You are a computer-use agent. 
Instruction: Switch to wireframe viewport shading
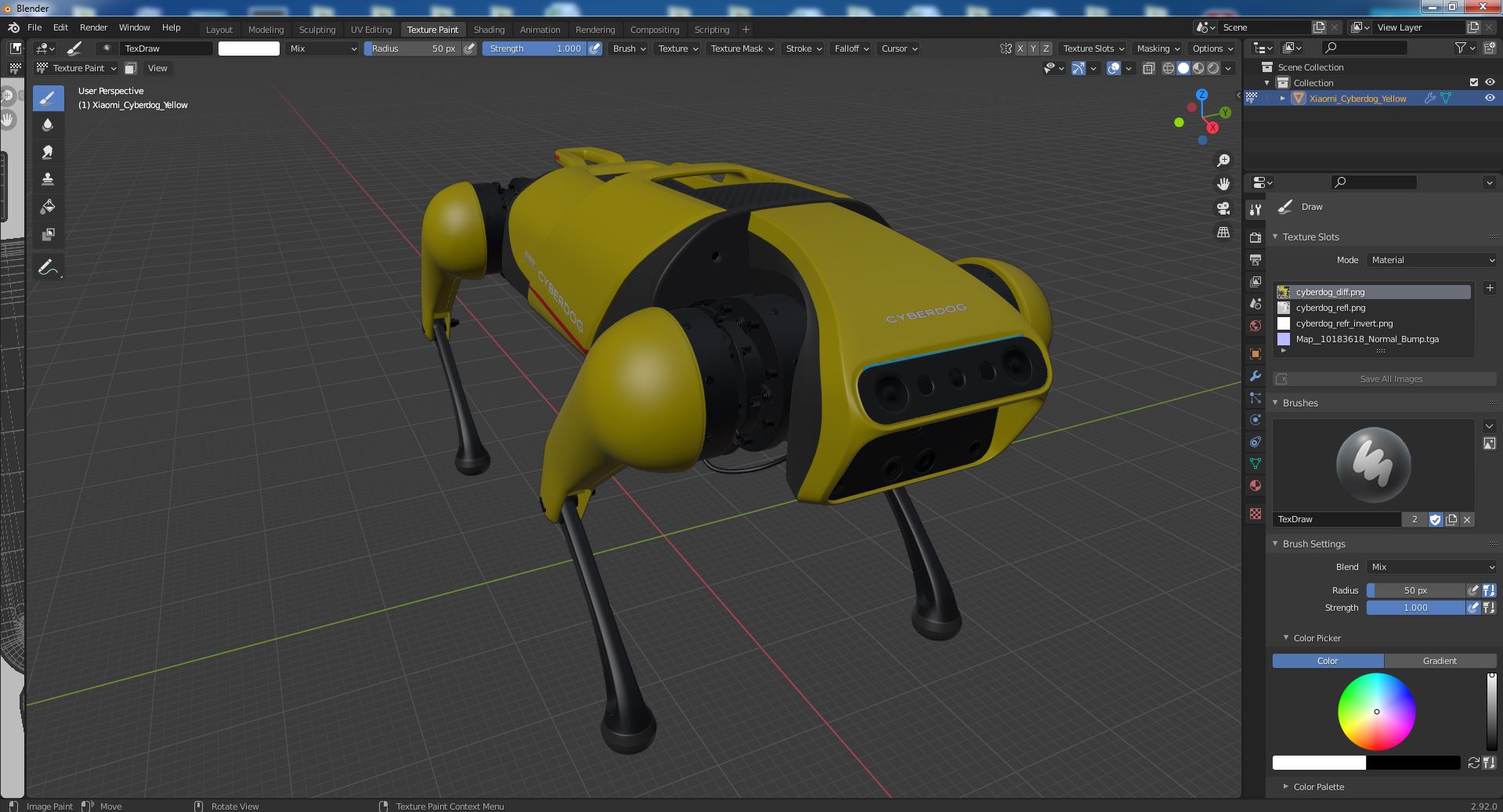1169,68
